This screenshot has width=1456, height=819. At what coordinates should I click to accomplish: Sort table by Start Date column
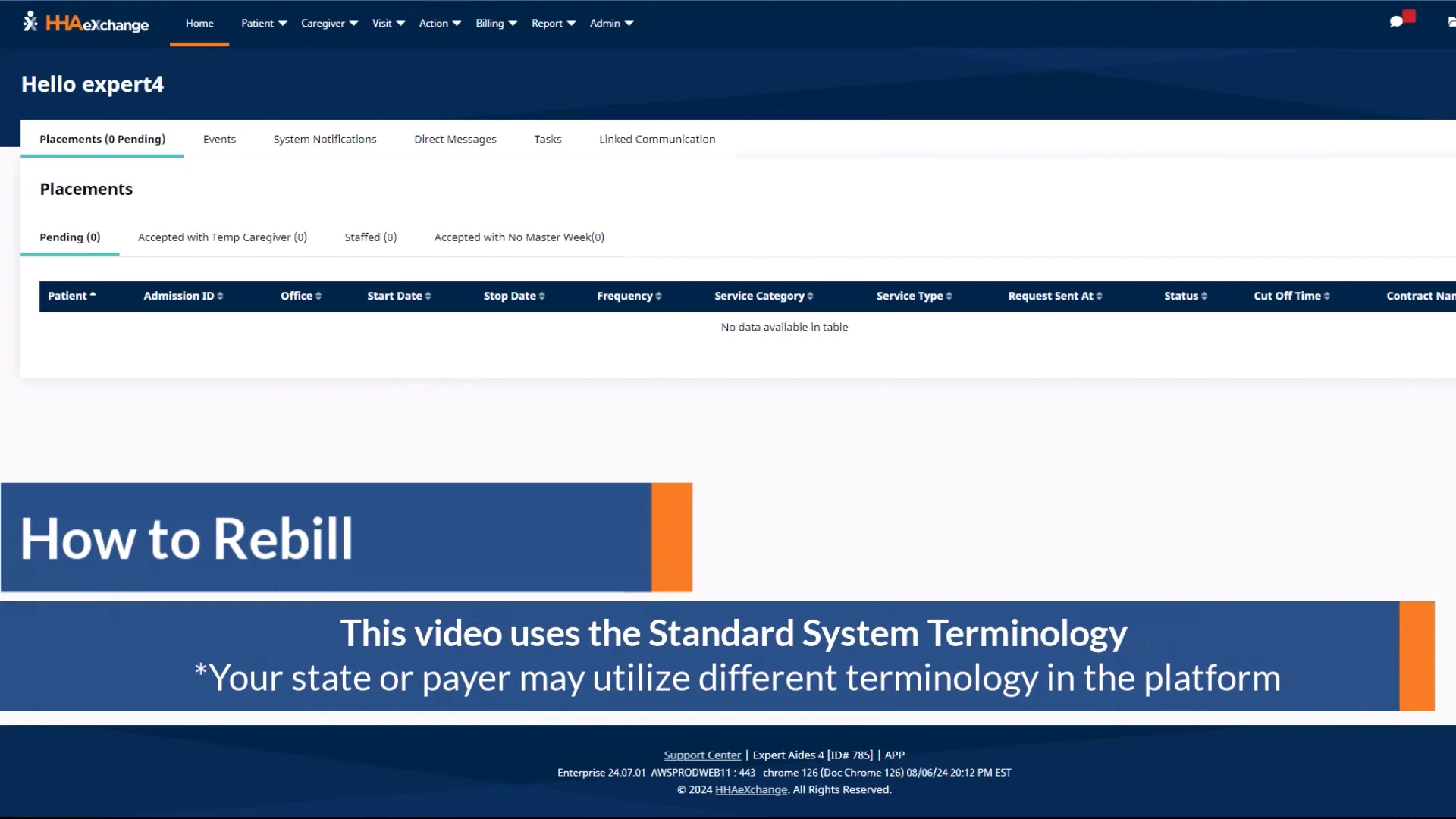399,296
